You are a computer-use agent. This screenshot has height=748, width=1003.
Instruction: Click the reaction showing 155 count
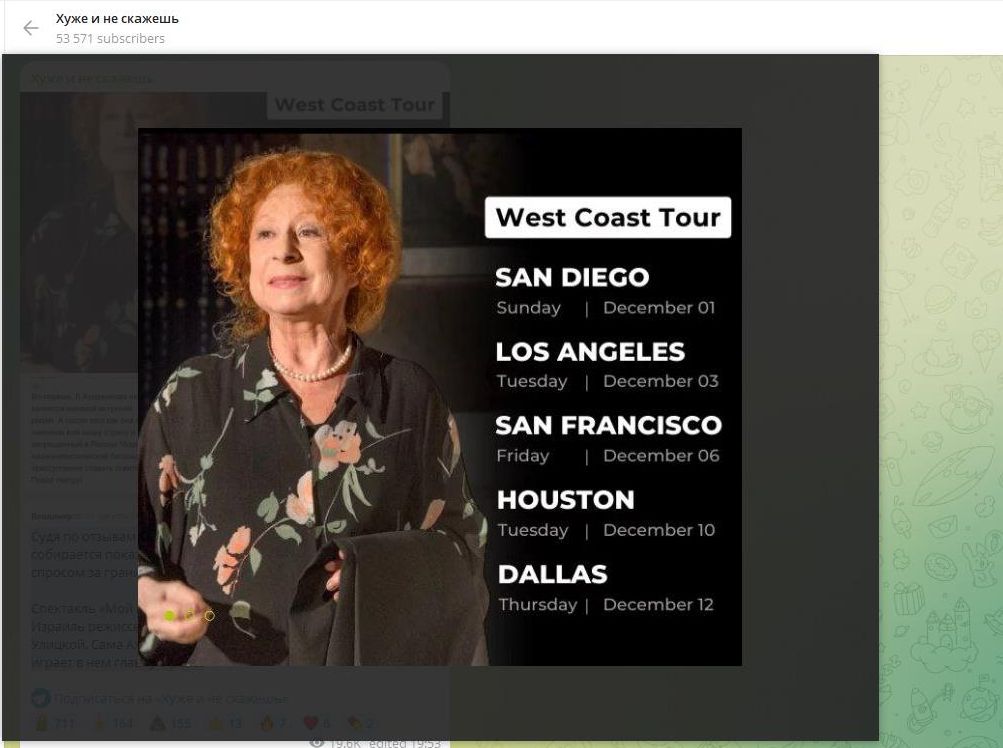coord(168,723)
